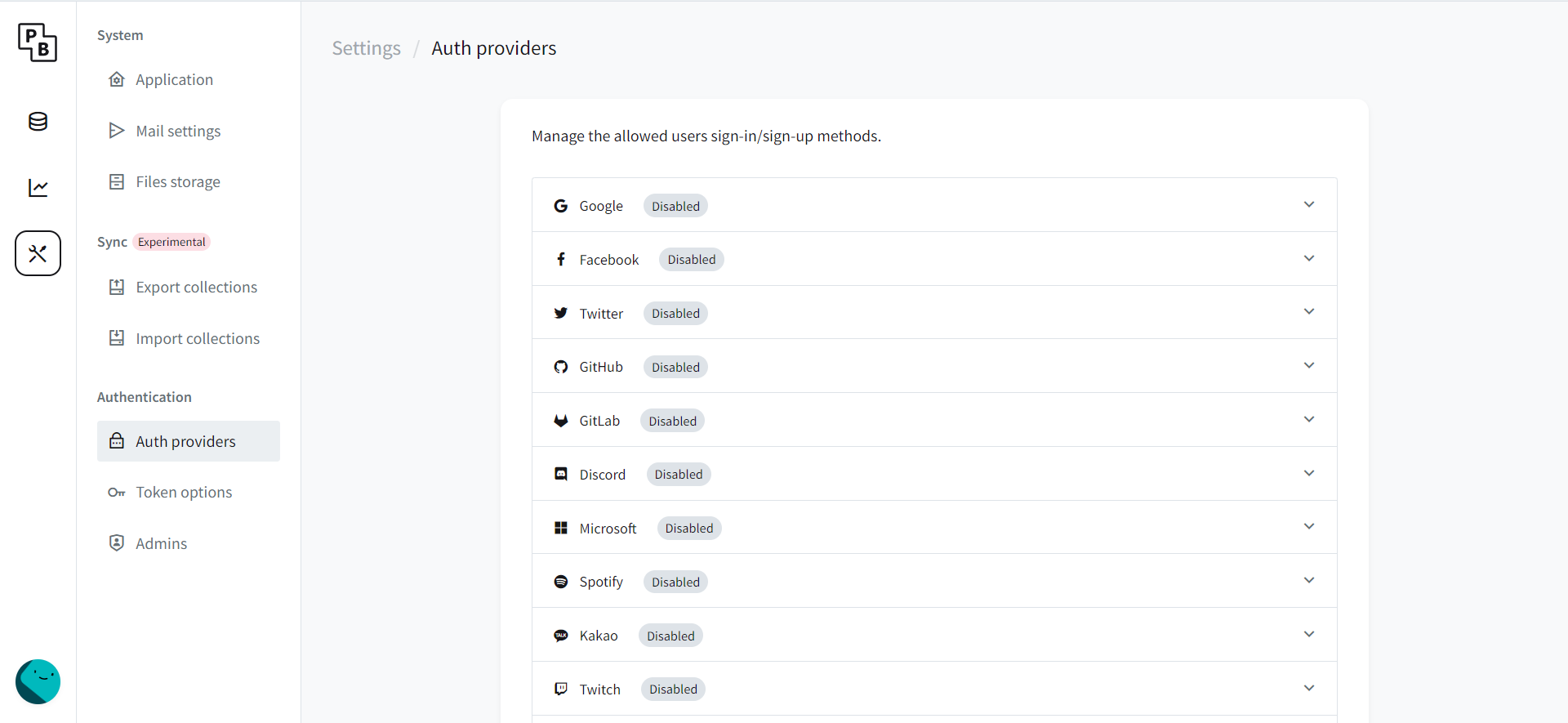1568x723 pixels.
Task: Click the Auth providers lock icon
Action: (117, 441)
